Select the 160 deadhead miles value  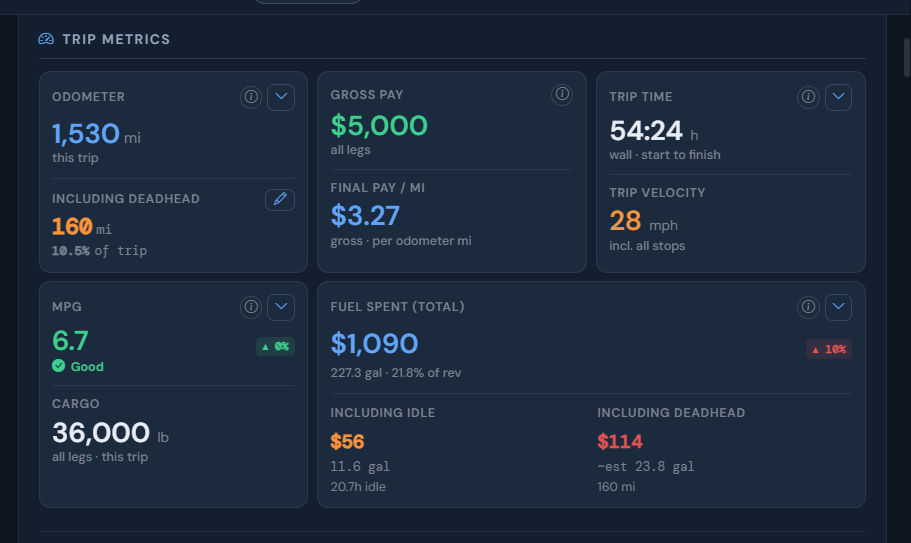(73, 226)
